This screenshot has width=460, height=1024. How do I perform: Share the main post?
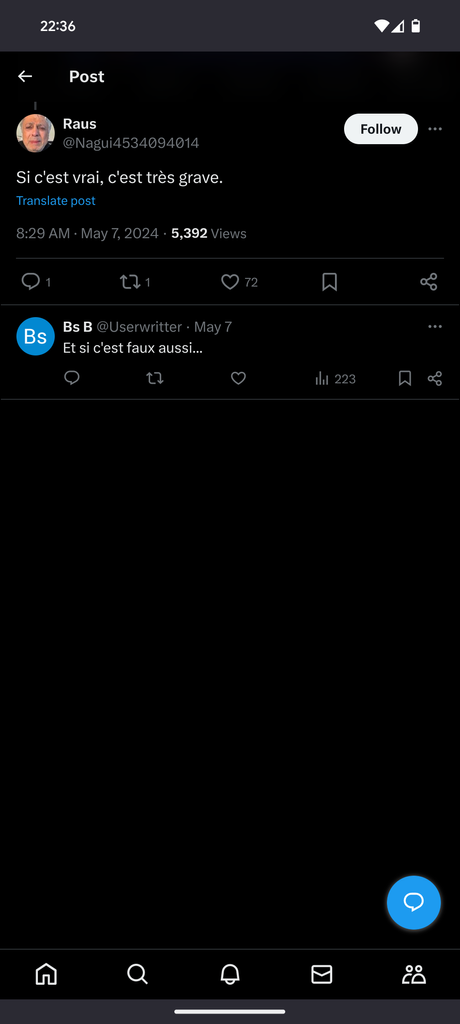coord(429,281)
